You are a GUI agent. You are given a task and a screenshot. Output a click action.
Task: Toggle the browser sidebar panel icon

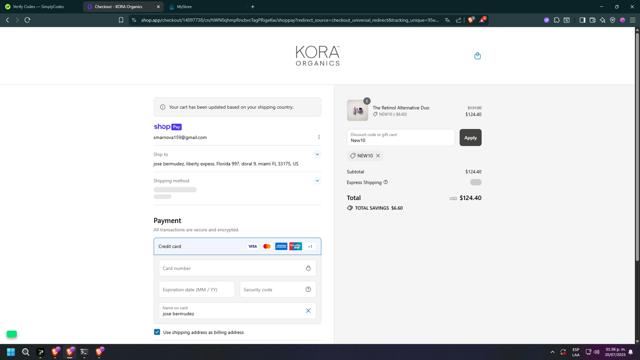[x=582, y=20]
